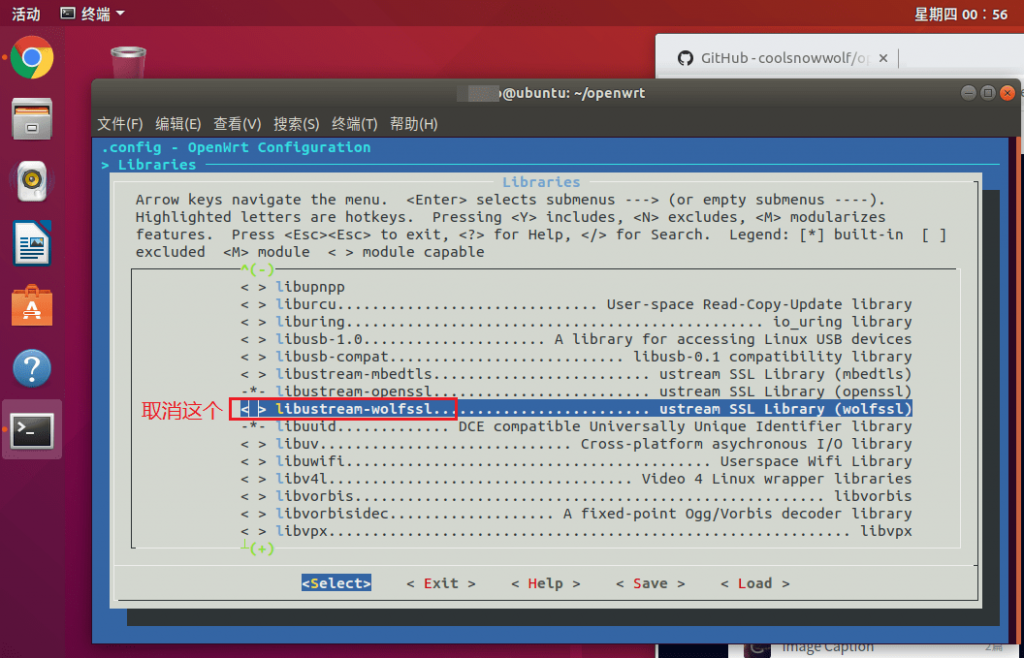The width and height of the screenshot is (1024, 658).
Task: Click 'Cross-platform asychronous I/O library' text
Action: tap(746, 444)
